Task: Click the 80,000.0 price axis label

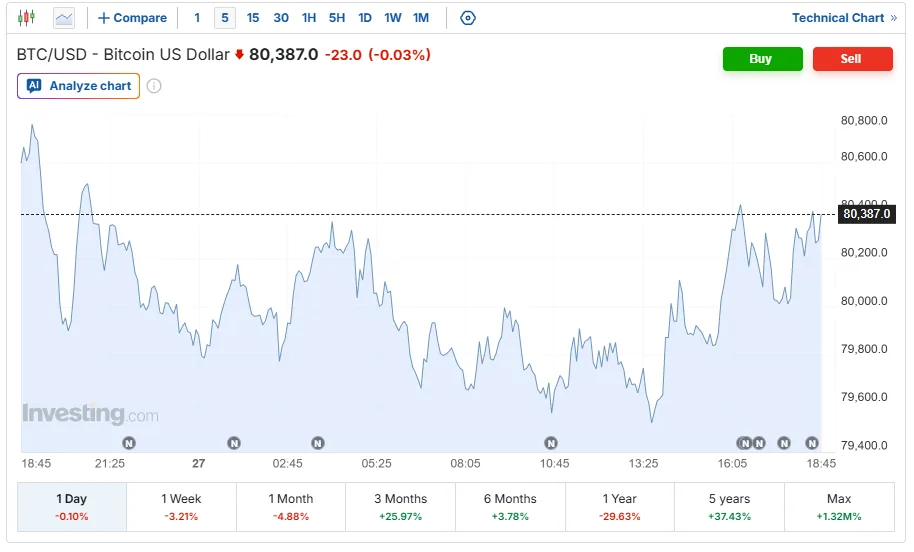Action: click(x=864, y=301)
